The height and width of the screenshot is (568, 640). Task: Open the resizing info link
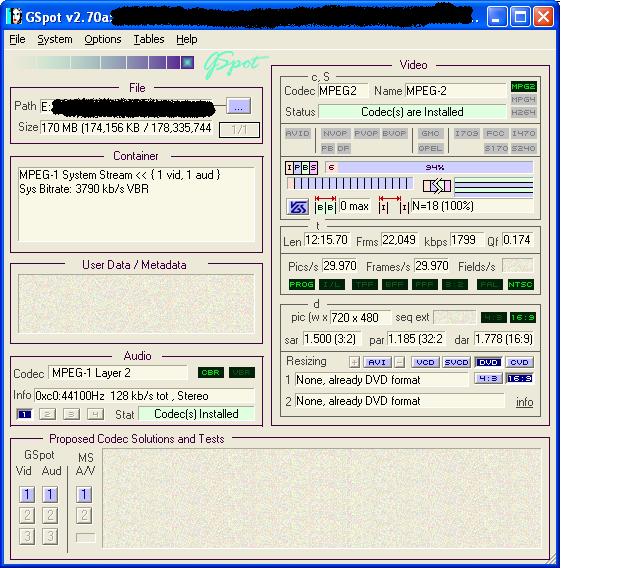[524, 402]
